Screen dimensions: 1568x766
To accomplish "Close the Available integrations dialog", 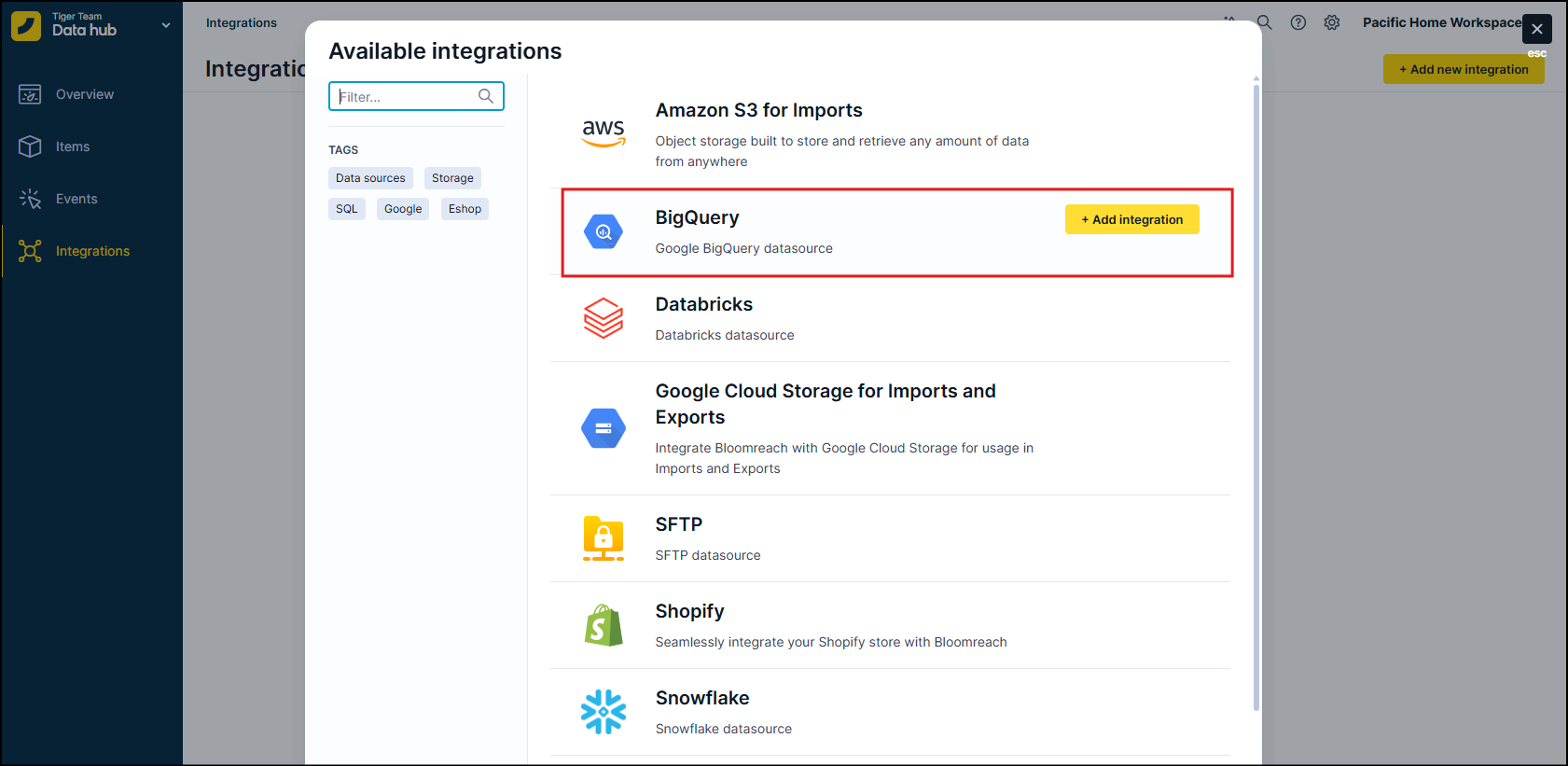I will pyautogui.click(x=1537, y=29).
